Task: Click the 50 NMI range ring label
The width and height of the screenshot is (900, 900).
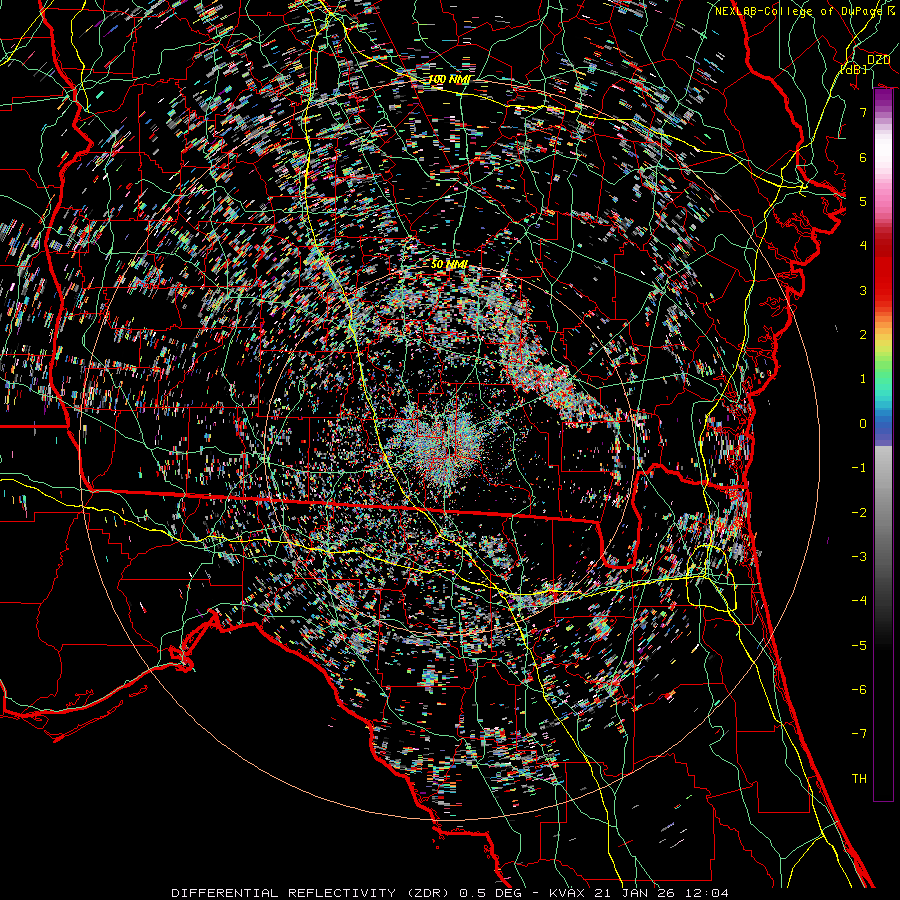Action: [x=449, y=264]
